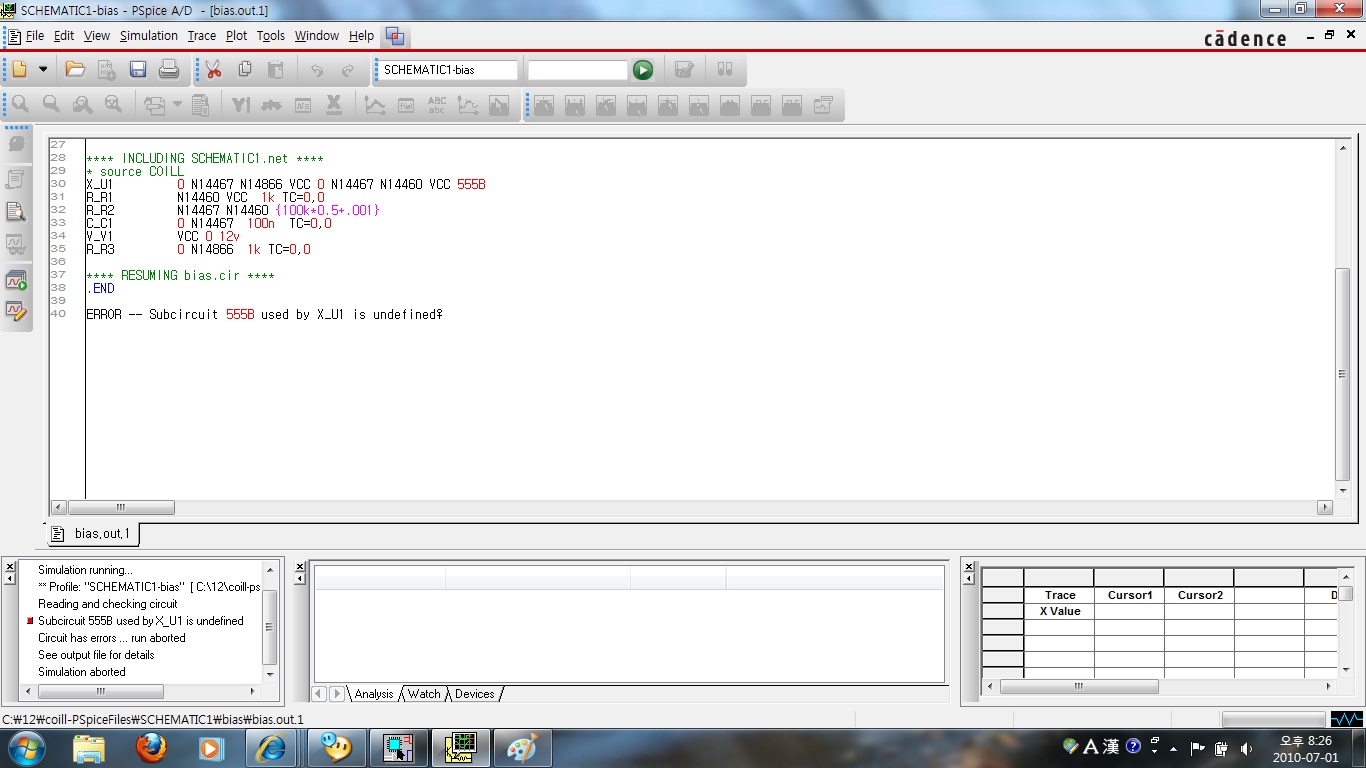The width and height of the screenshot is (1366, 768).
Task: Click the Copy icon
Action: pyautogui.click(x=245, y=69)
